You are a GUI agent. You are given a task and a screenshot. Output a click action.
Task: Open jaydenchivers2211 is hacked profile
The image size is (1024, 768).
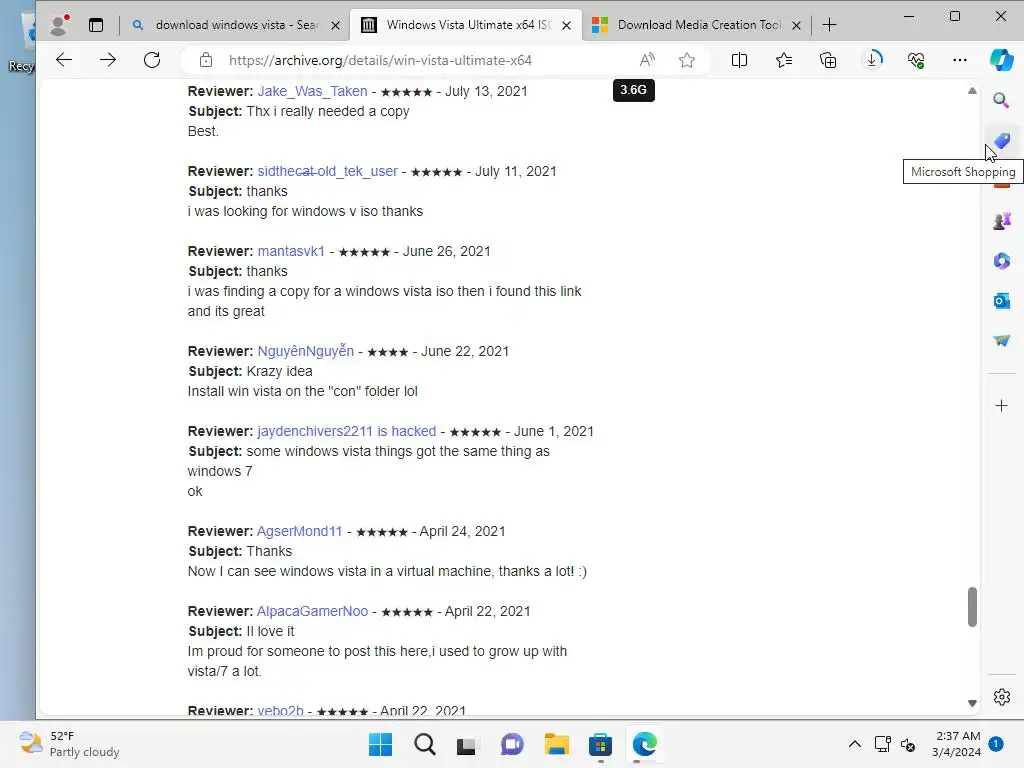[346, 431]
